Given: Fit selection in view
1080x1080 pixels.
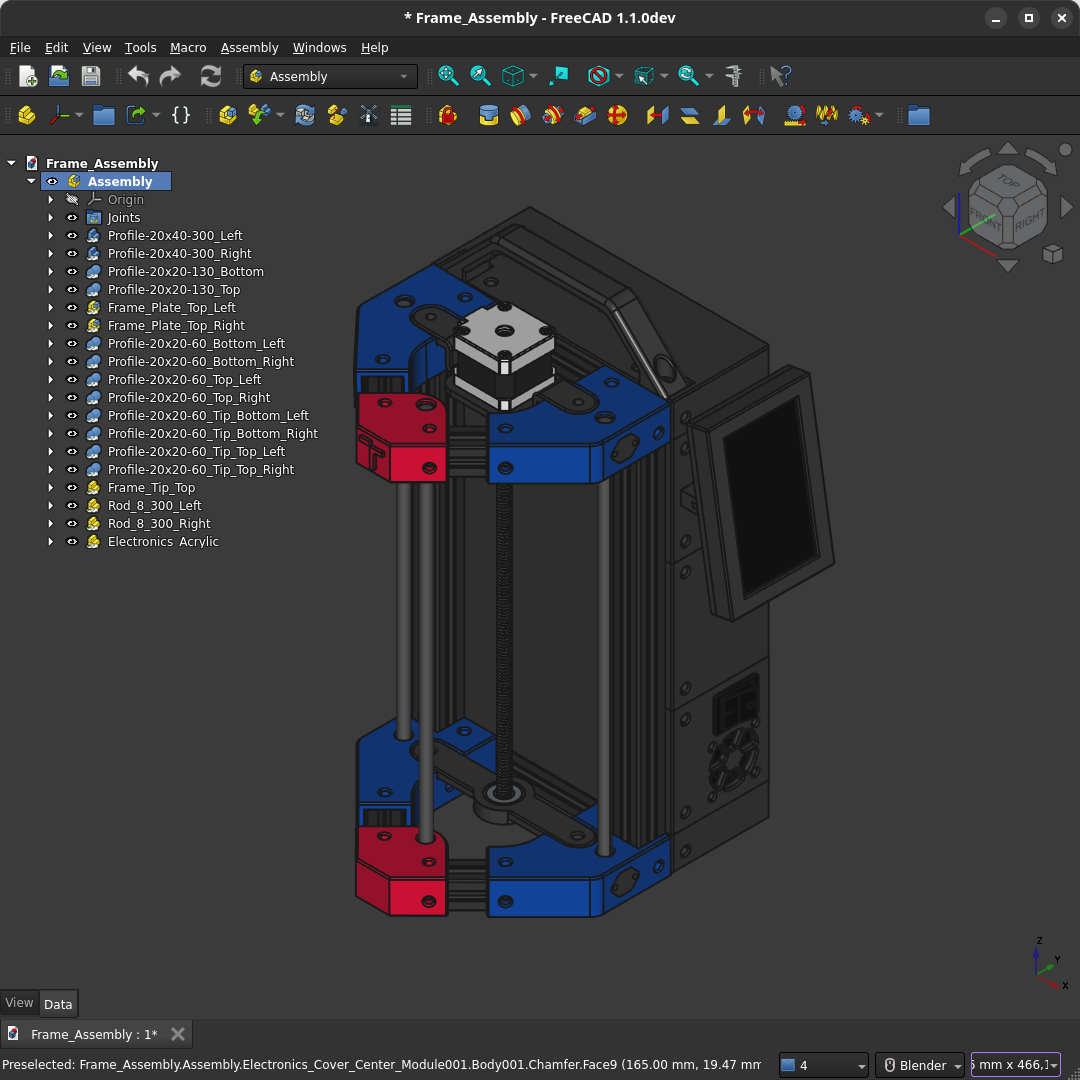Looking at the screenshot, I should coord(480,76).
